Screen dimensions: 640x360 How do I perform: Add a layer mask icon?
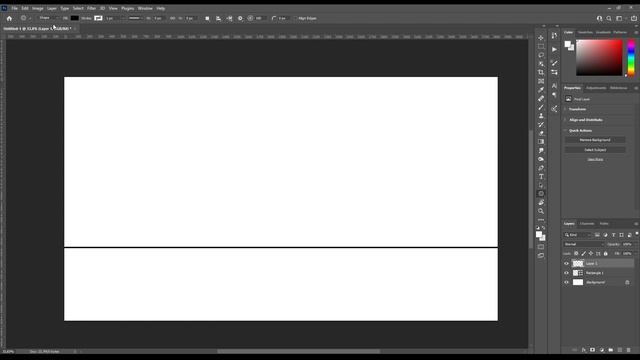coord(593,350)
